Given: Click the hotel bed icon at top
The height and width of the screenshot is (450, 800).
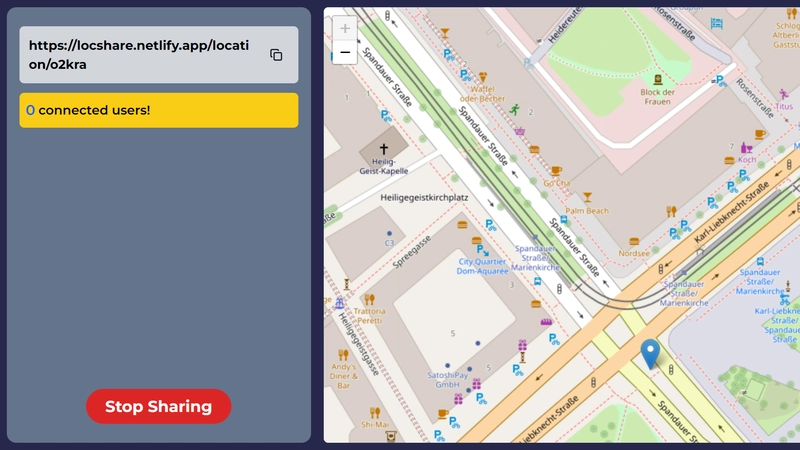Looking at the screenshot, I should click(717, 23).
